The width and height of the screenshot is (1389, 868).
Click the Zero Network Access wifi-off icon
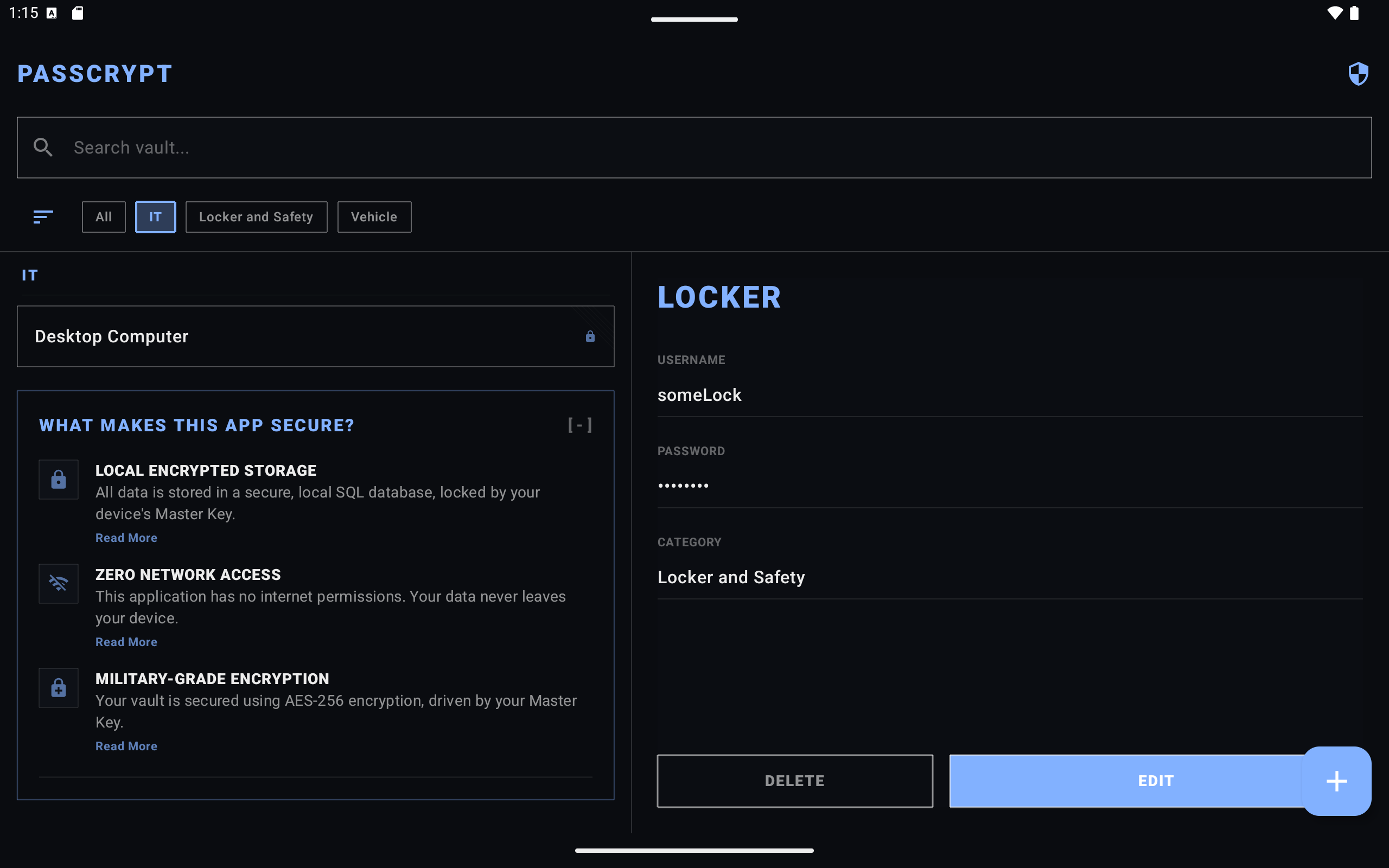click(58, 583)
